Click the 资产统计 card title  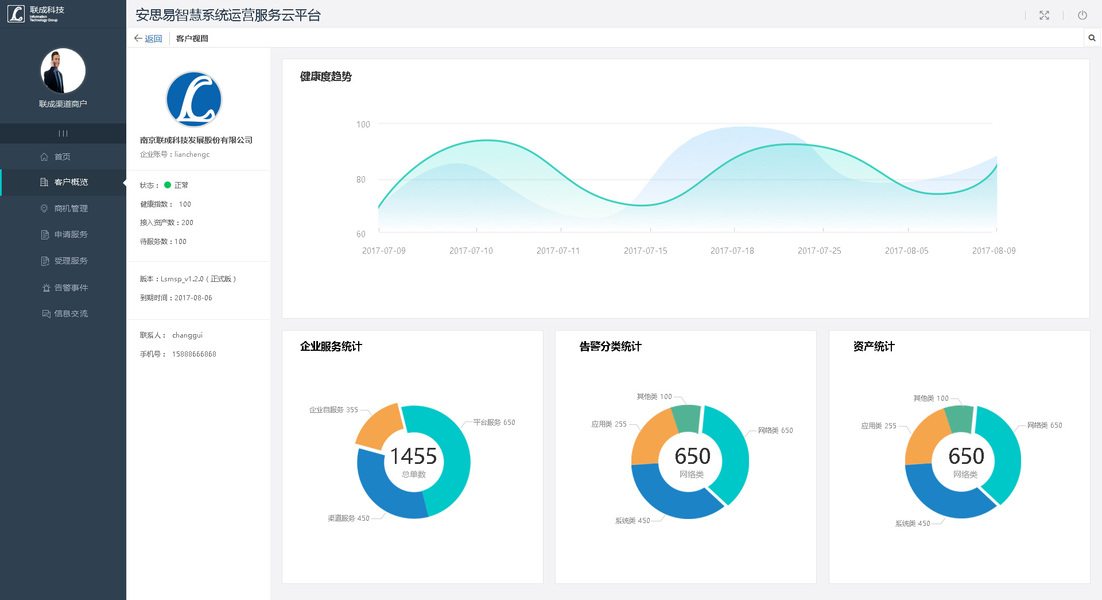pyautogui.click(x=874, y=346)
